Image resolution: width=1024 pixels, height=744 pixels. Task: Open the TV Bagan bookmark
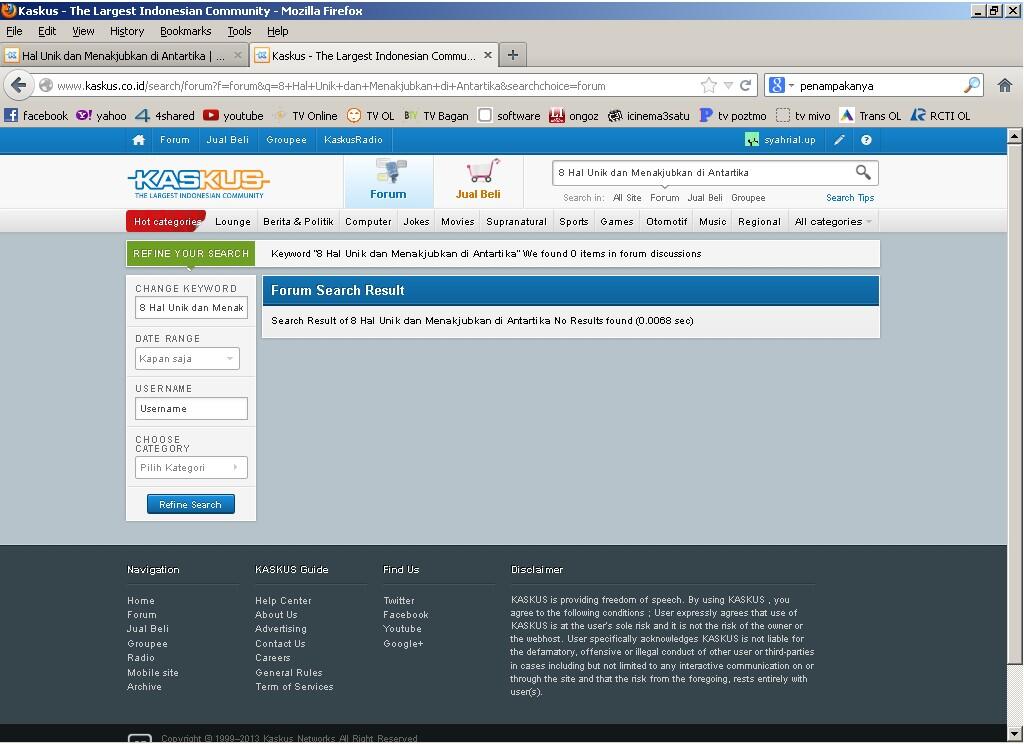tap(436, 116)
